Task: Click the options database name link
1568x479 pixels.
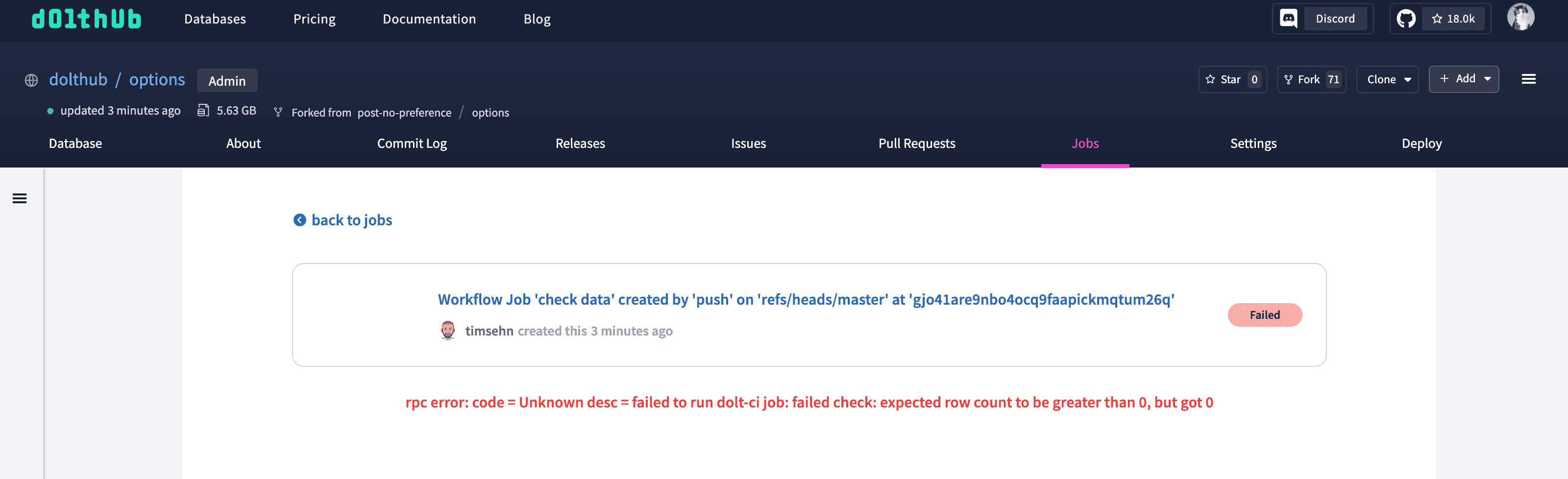Action: click(157, 79)
